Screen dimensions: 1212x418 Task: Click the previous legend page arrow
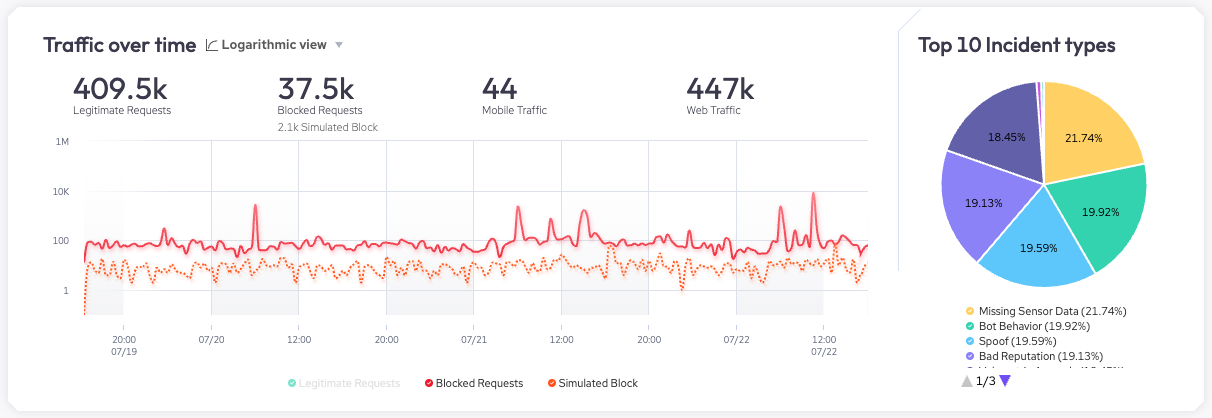tap(966, 381)
